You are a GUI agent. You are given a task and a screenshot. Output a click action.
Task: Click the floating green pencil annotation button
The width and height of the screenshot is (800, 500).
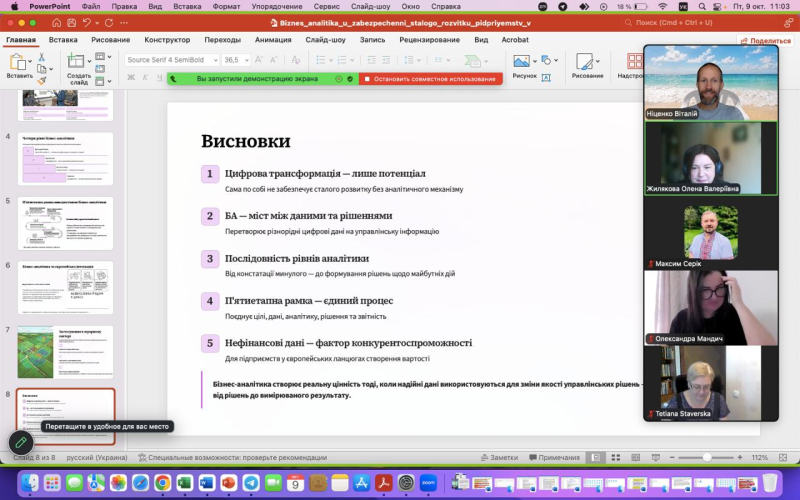point(21,442)
